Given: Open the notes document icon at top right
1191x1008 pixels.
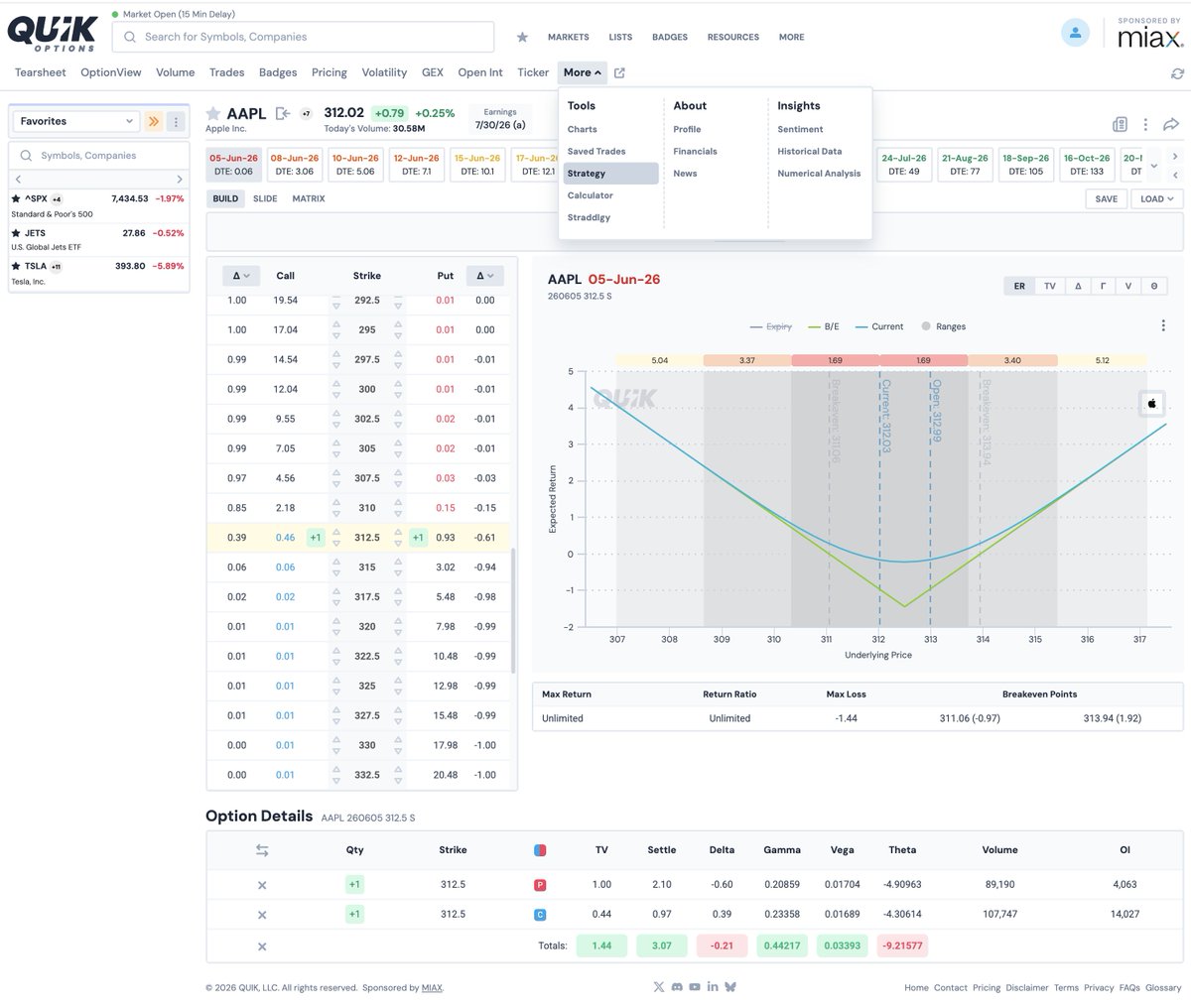Looking at the screenshot, I should click(x=1120, y=124).
